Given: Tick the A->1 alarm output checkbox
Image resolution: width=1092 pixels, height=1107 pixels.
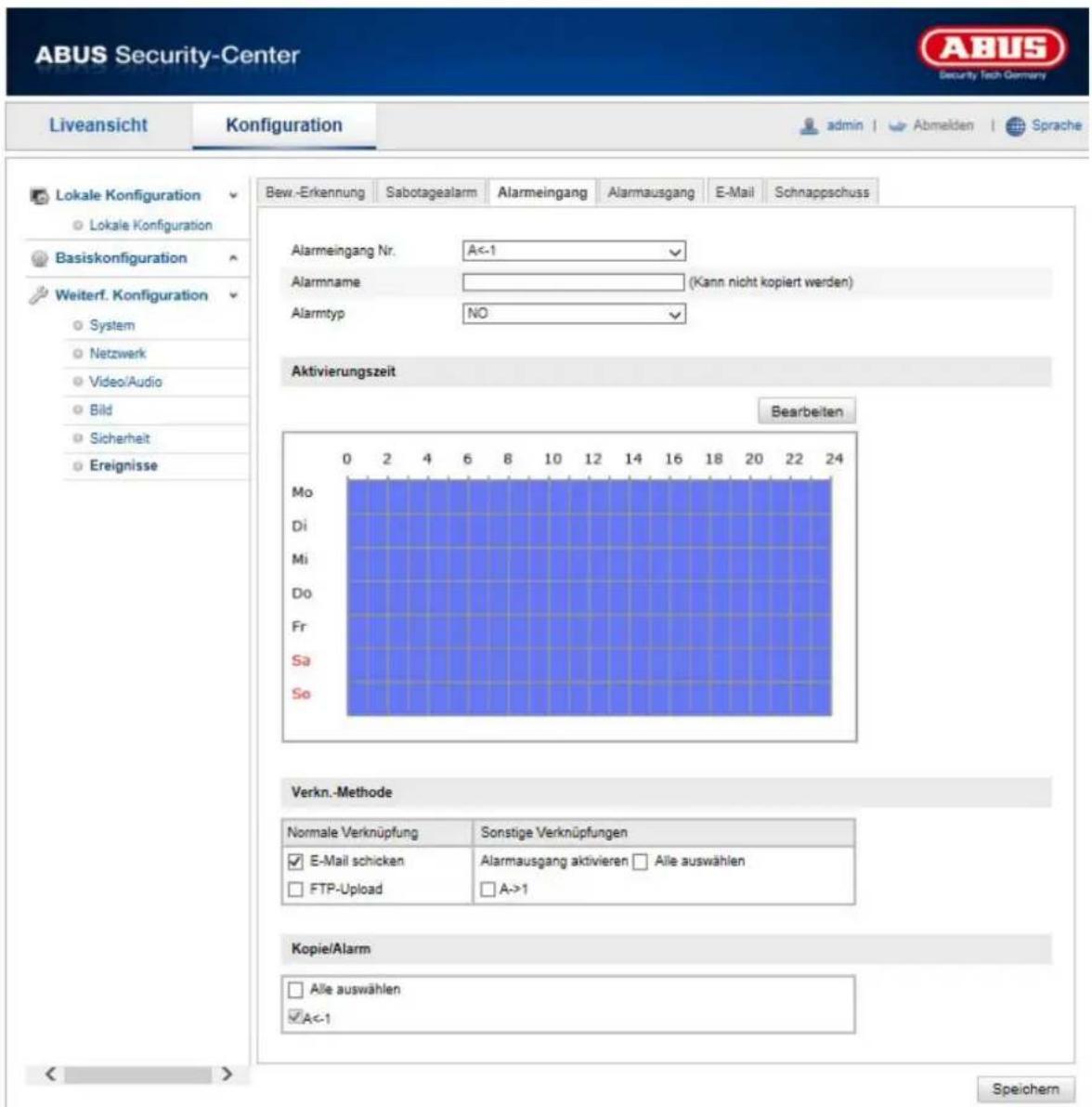Looking at the screenshot, I should 487,890.
